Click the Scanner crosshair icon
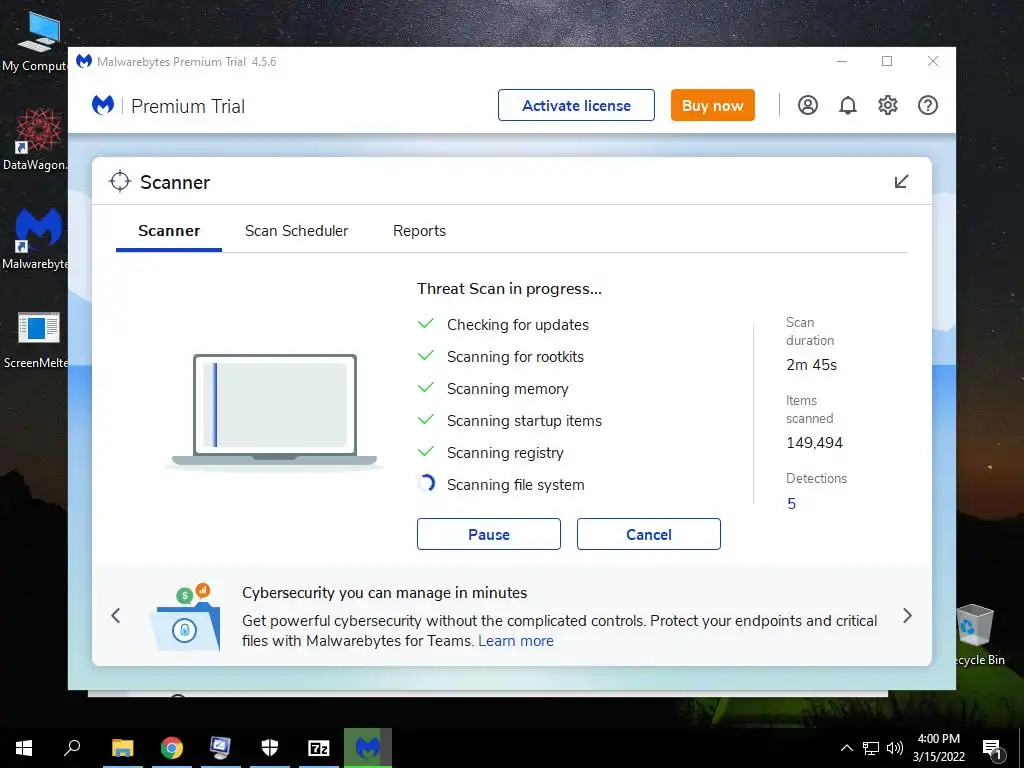The height and width of the screenshot is (768, 1024). 120,182
